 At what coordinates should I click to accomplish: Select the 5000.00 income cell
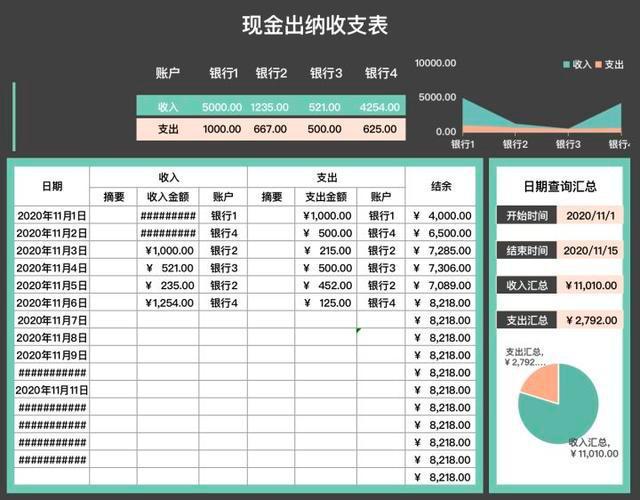(222, 107)
